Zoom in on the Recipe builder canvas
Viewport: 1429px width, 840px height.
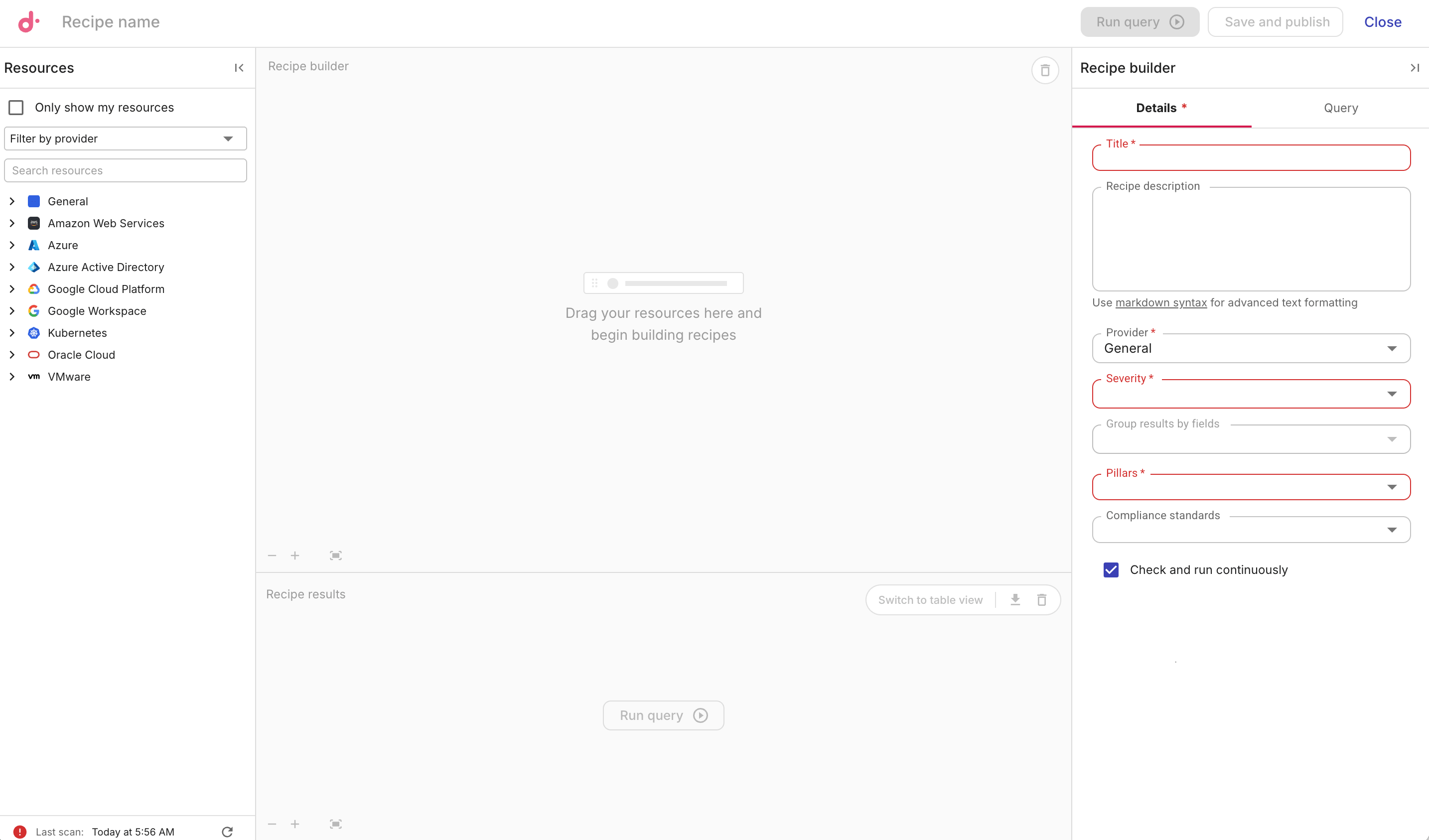coord(295,556)
